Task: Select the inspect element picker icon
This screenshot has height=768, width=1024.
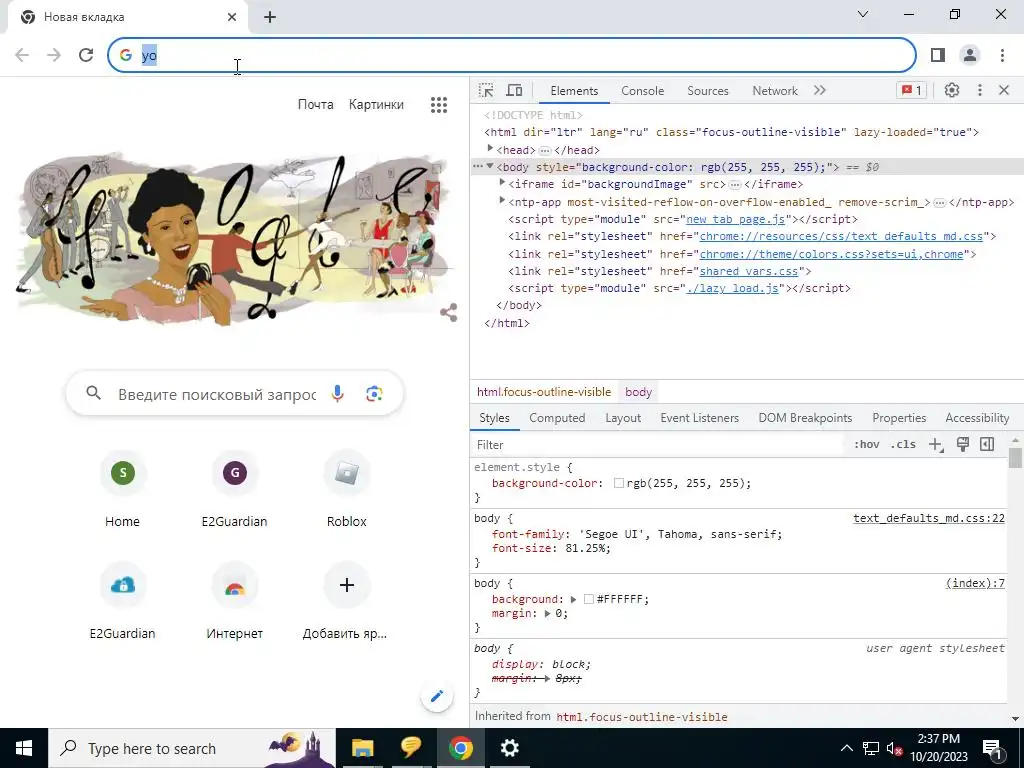Action: click(x=486, y=91)
